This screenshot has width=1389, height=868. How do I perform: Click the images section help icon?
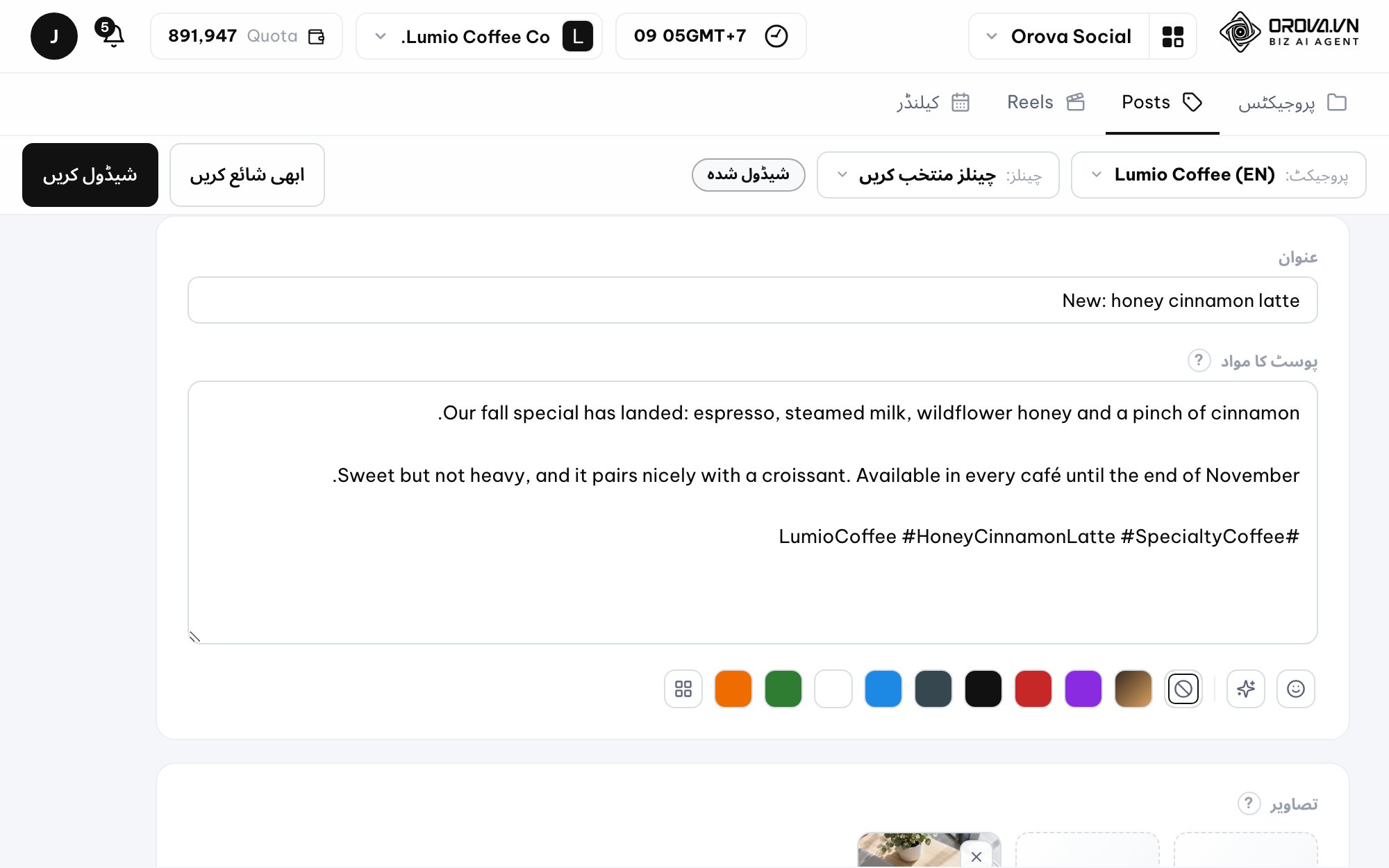pyautogui.click(x=1249, y=803)
